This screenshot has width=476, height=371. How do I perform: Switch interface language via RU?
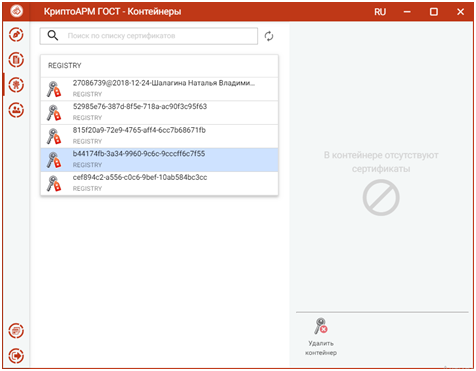point(380,12)
